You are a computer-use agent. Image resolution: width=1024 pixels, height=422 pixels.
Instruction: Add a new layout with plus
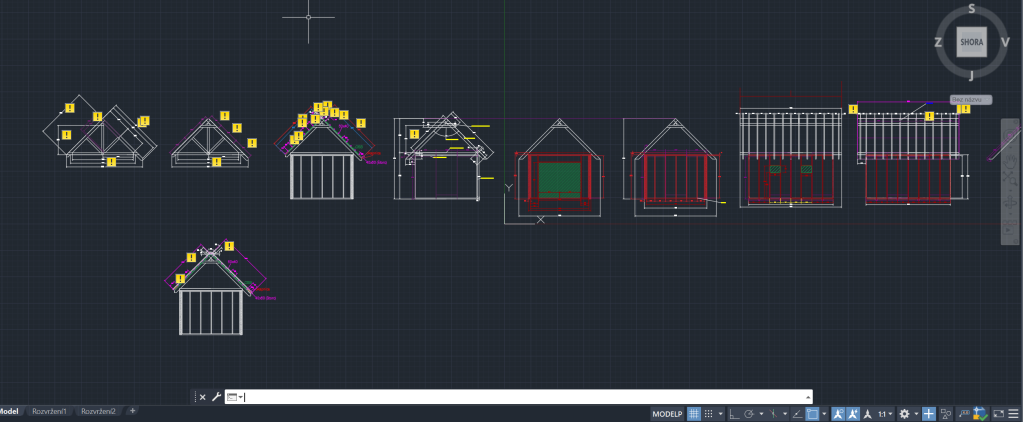coord(132,411)
